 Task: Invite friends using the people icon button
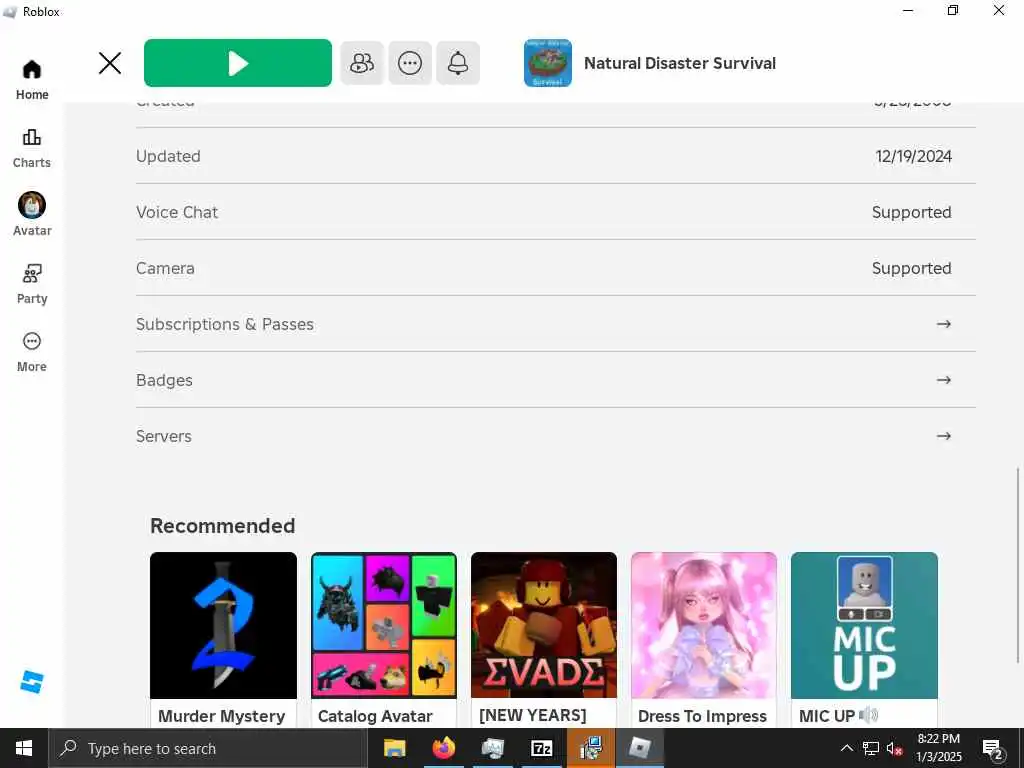click(x=362, y=63)
